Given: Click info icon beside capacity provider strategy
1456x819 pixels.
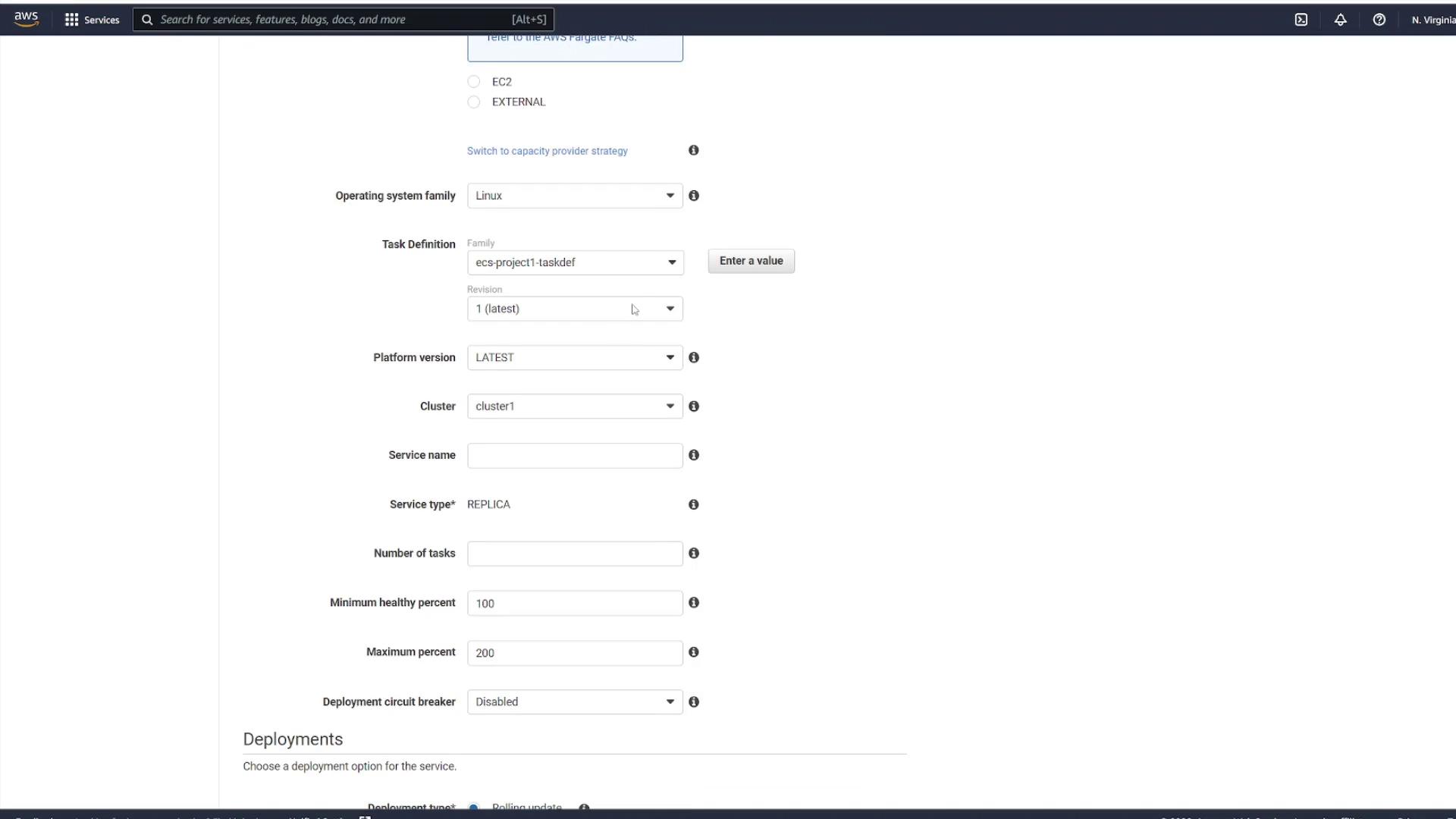Looking at the screenshot, I should coord(693,150).
